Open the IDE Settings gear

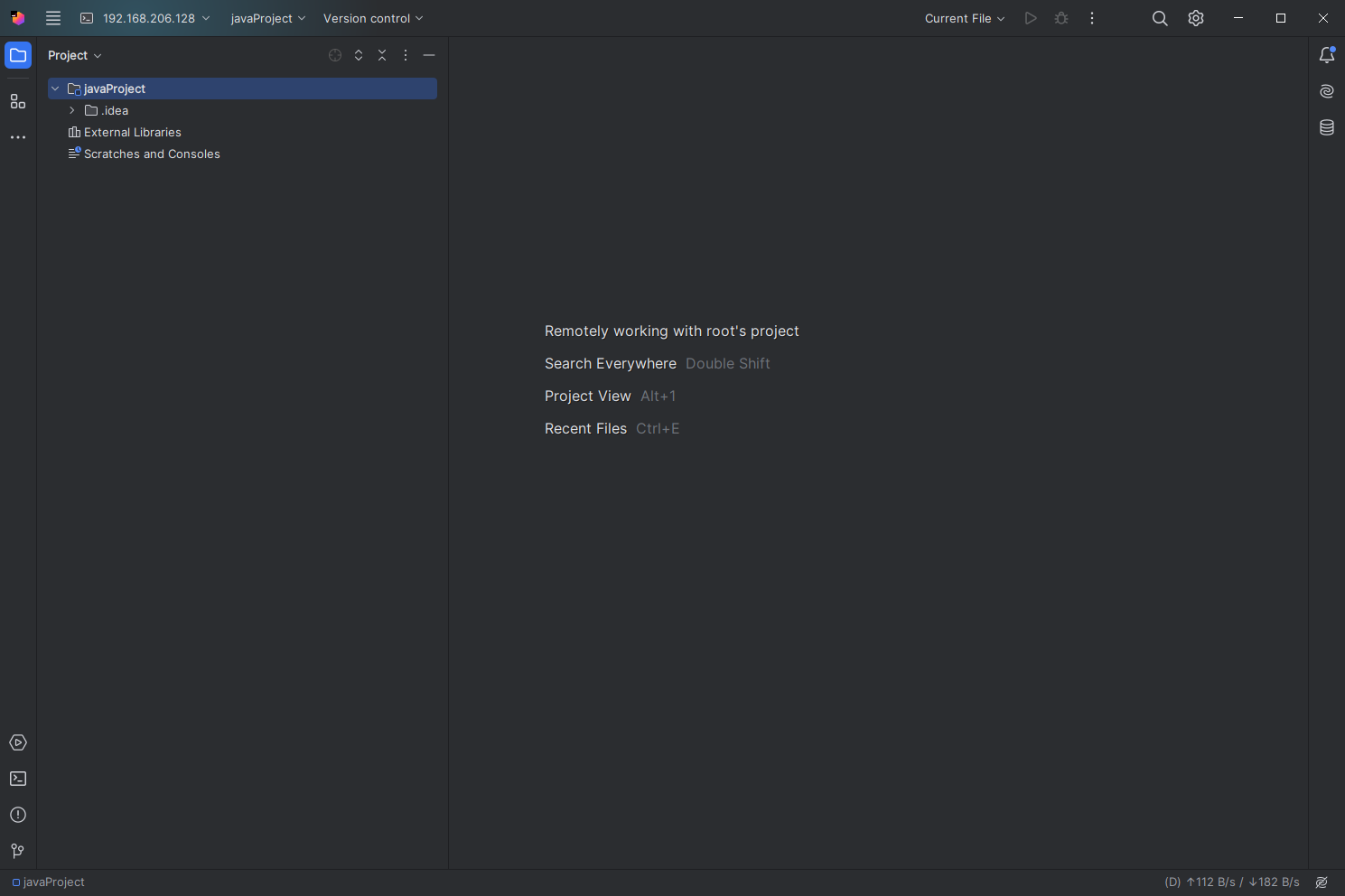(1196, 18)
